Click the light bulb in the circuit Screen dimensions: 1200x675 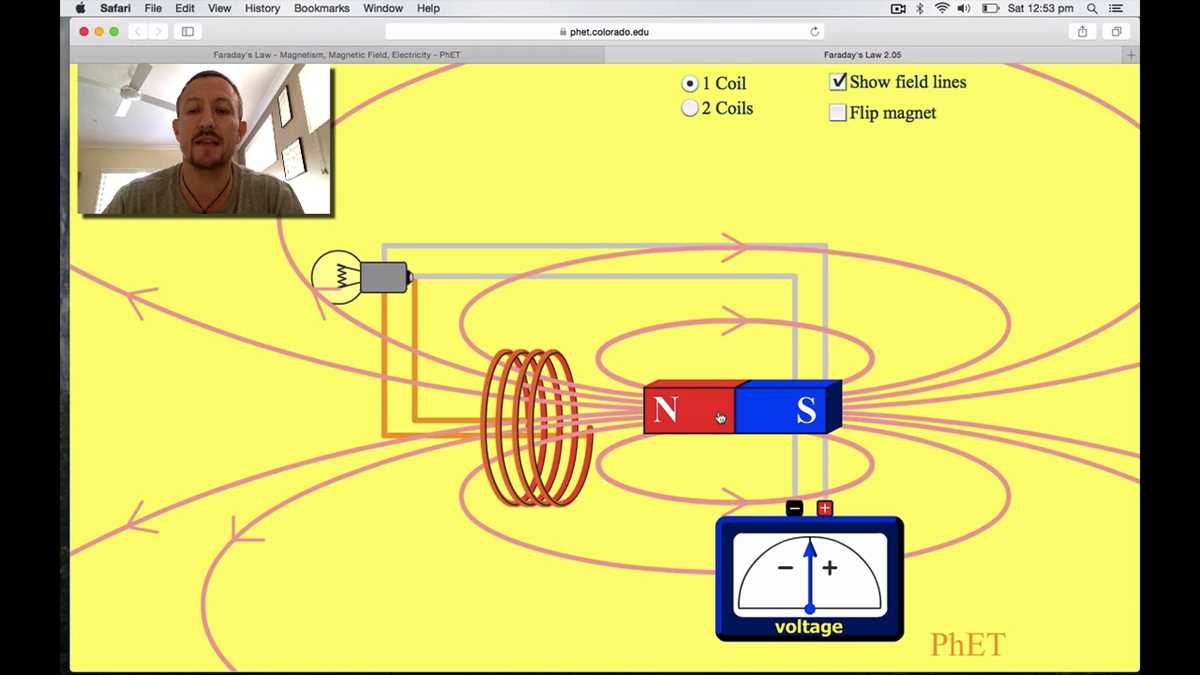click(336, 277)
